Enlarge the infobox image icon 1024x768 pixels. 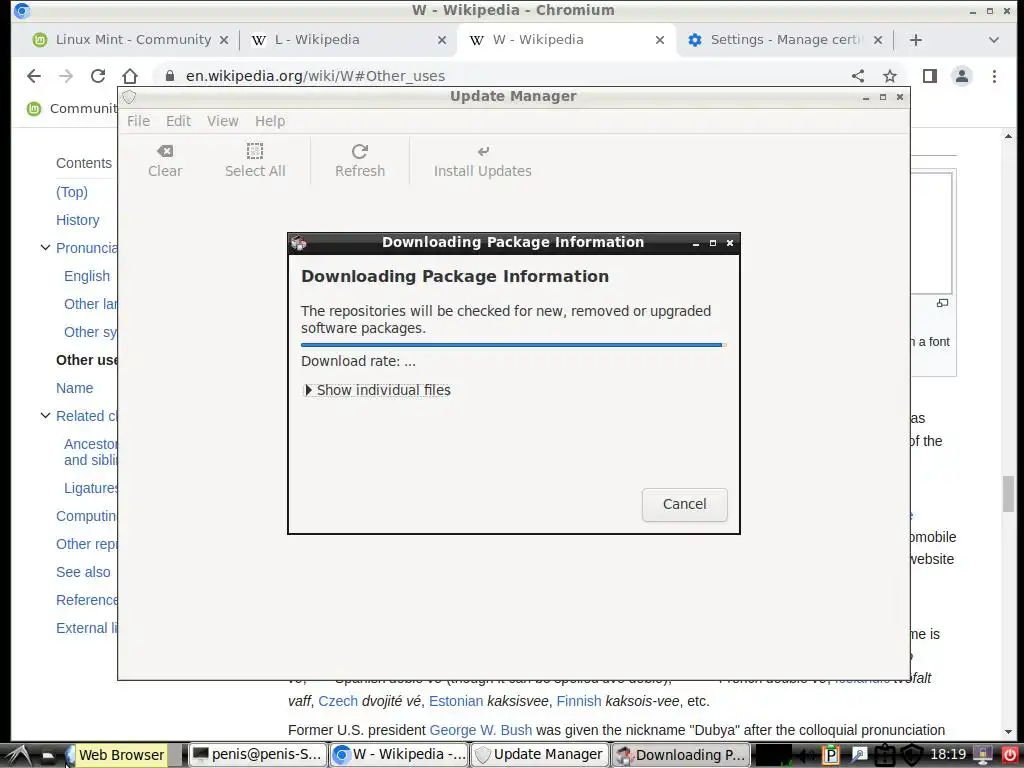(942, 303)
